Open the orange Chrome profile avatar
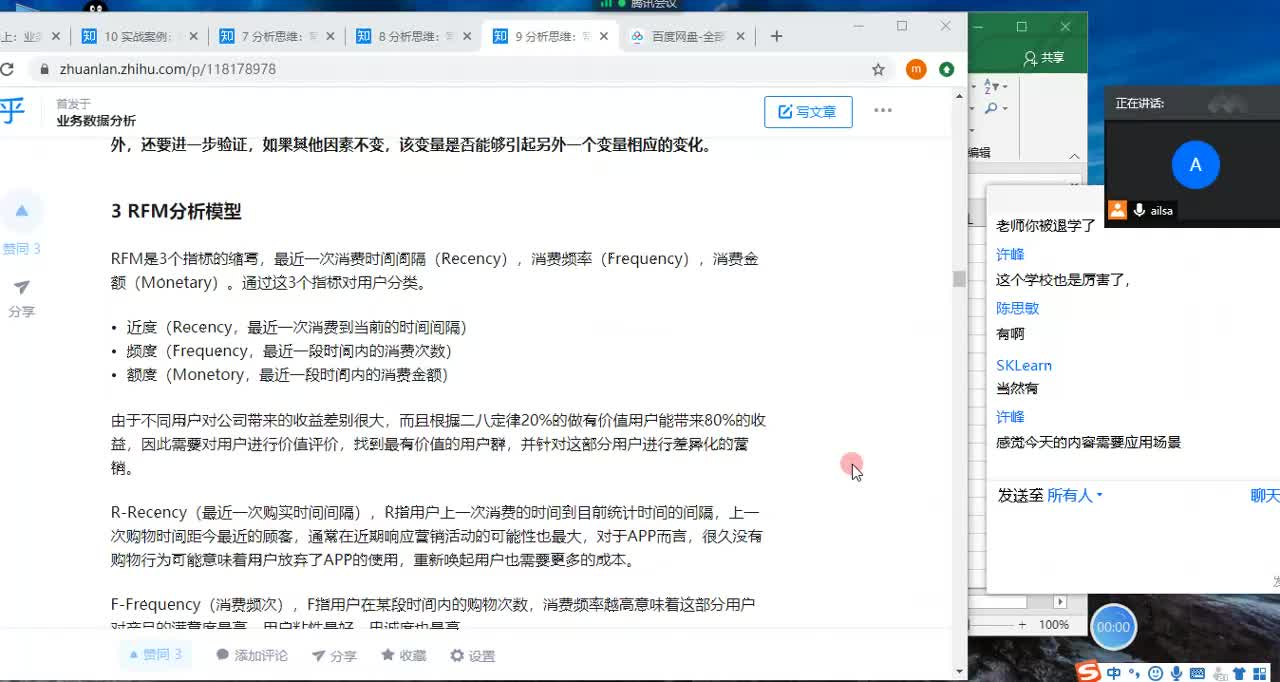Viewport: 1280px width, 682px height. 916,69
